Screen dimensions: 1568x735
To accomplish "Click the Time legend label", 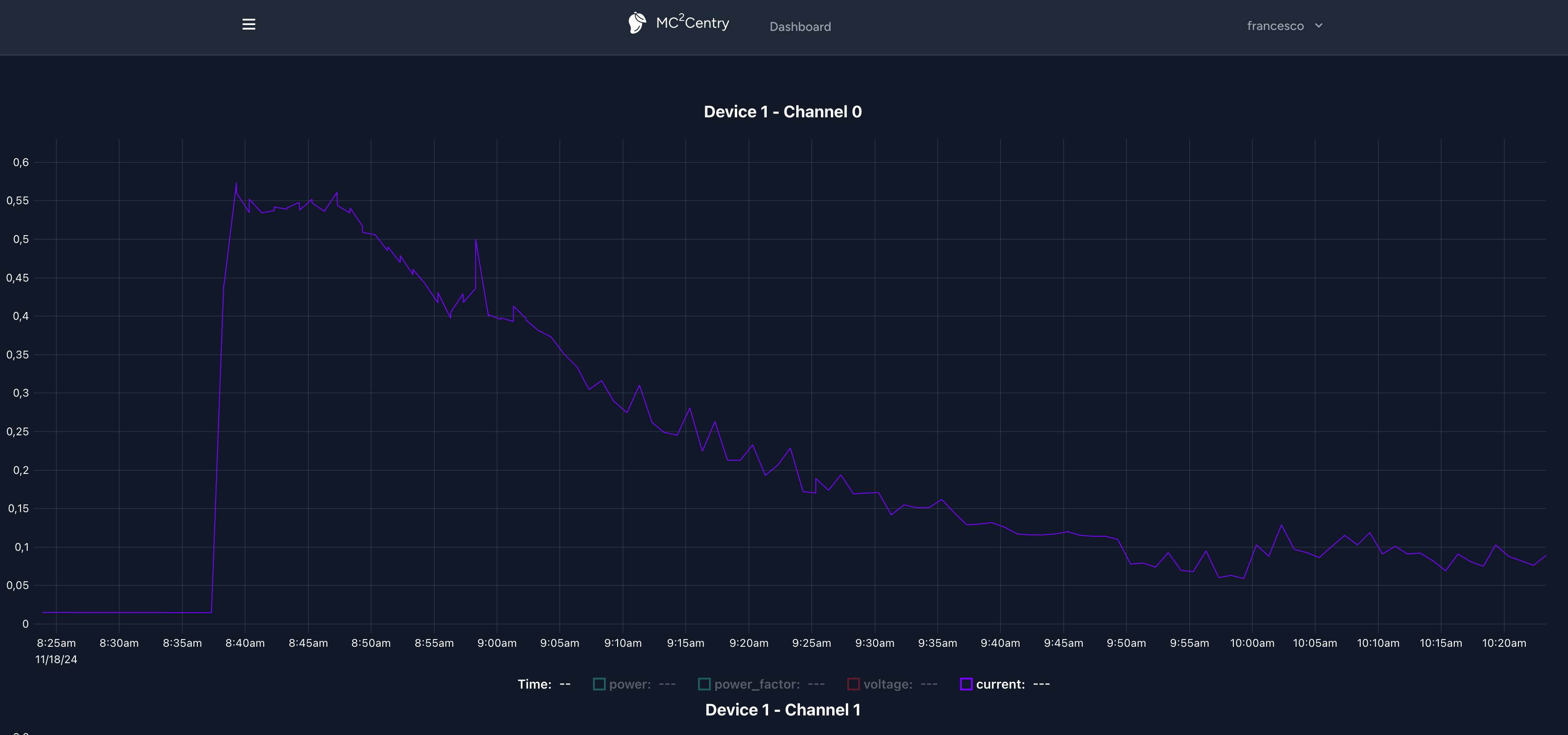I will (534, 685).
